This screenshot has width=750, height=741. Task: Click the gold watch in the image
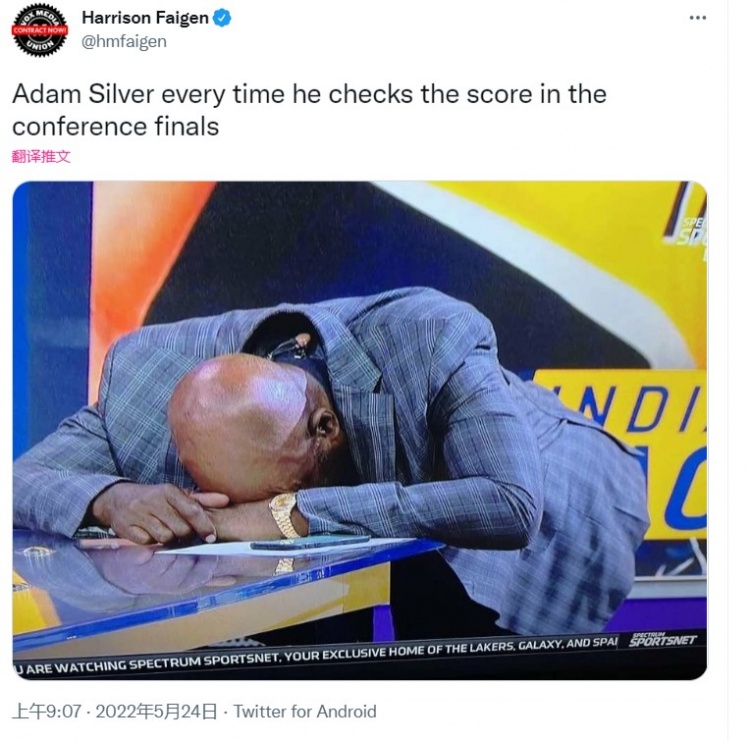click(284, 515)
